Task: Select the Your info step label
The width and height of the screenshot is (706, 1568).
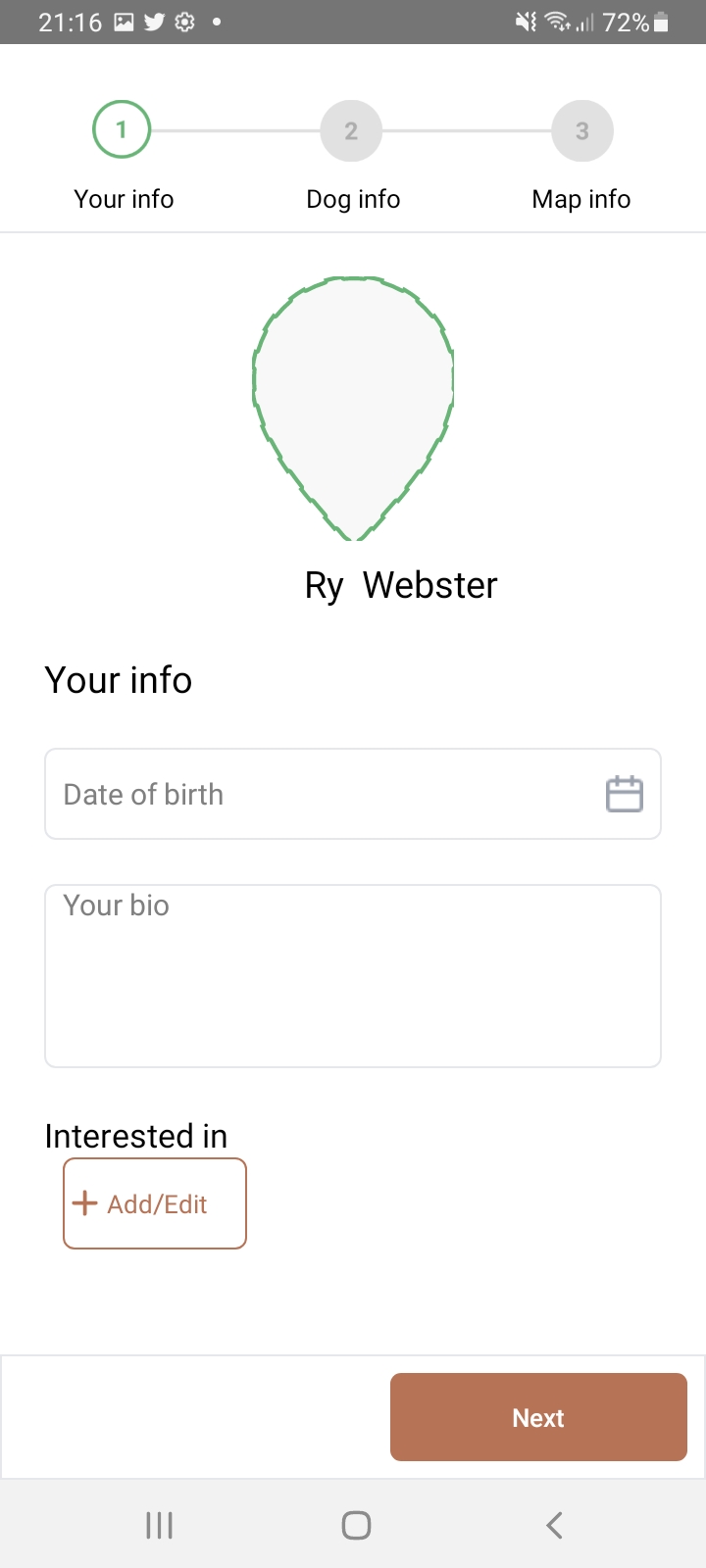Action: 124,199
